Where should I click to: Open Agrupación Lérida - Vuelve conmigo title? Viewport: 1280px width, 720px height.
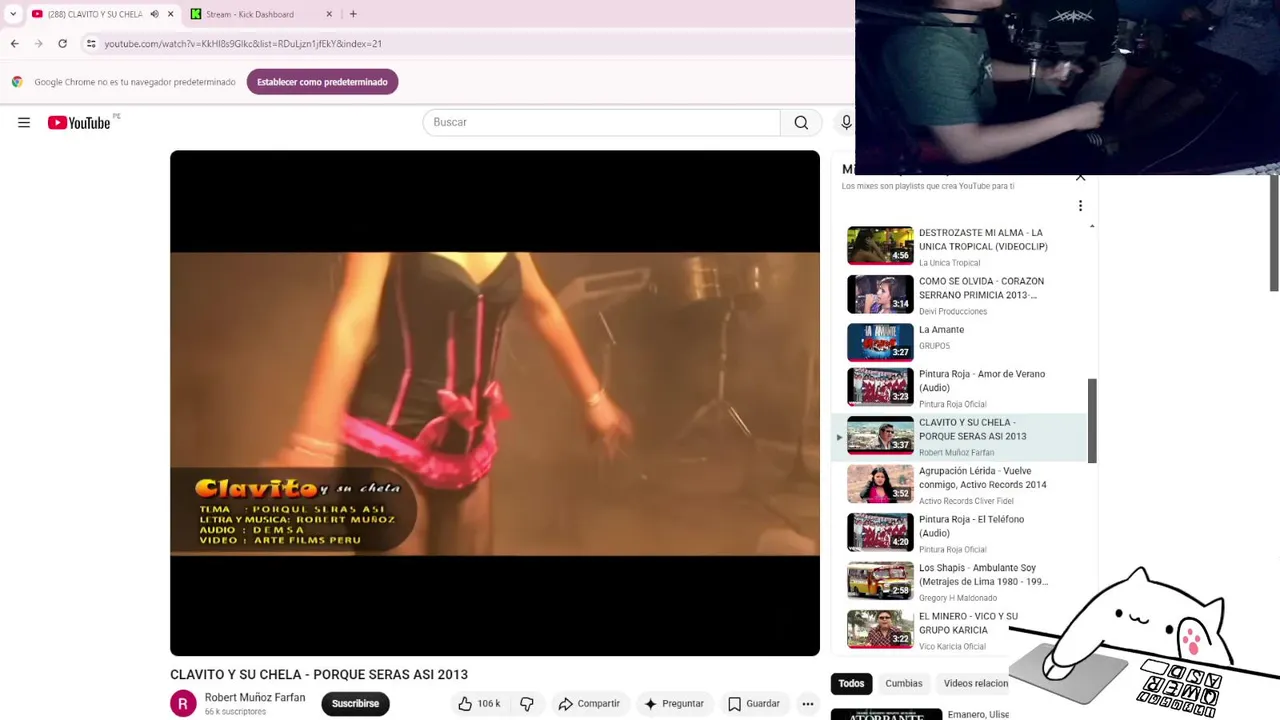pyautogui.click(x=982, y=478)
